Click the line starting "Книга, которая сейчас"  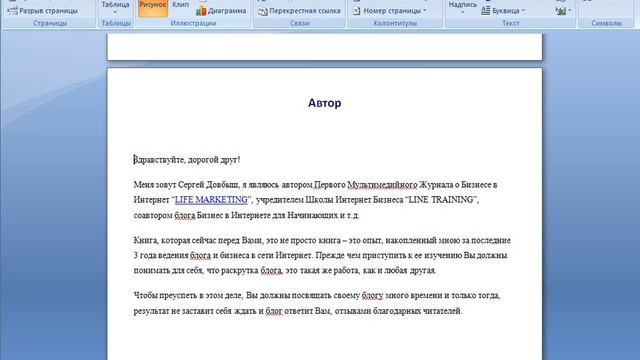[322, 240]
